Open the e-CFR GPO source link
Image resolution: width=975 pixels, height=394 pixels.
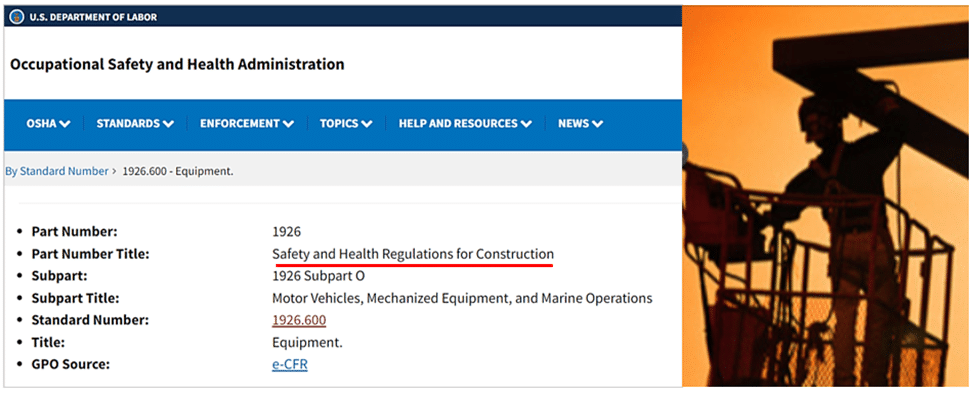[x=290, y=364]
